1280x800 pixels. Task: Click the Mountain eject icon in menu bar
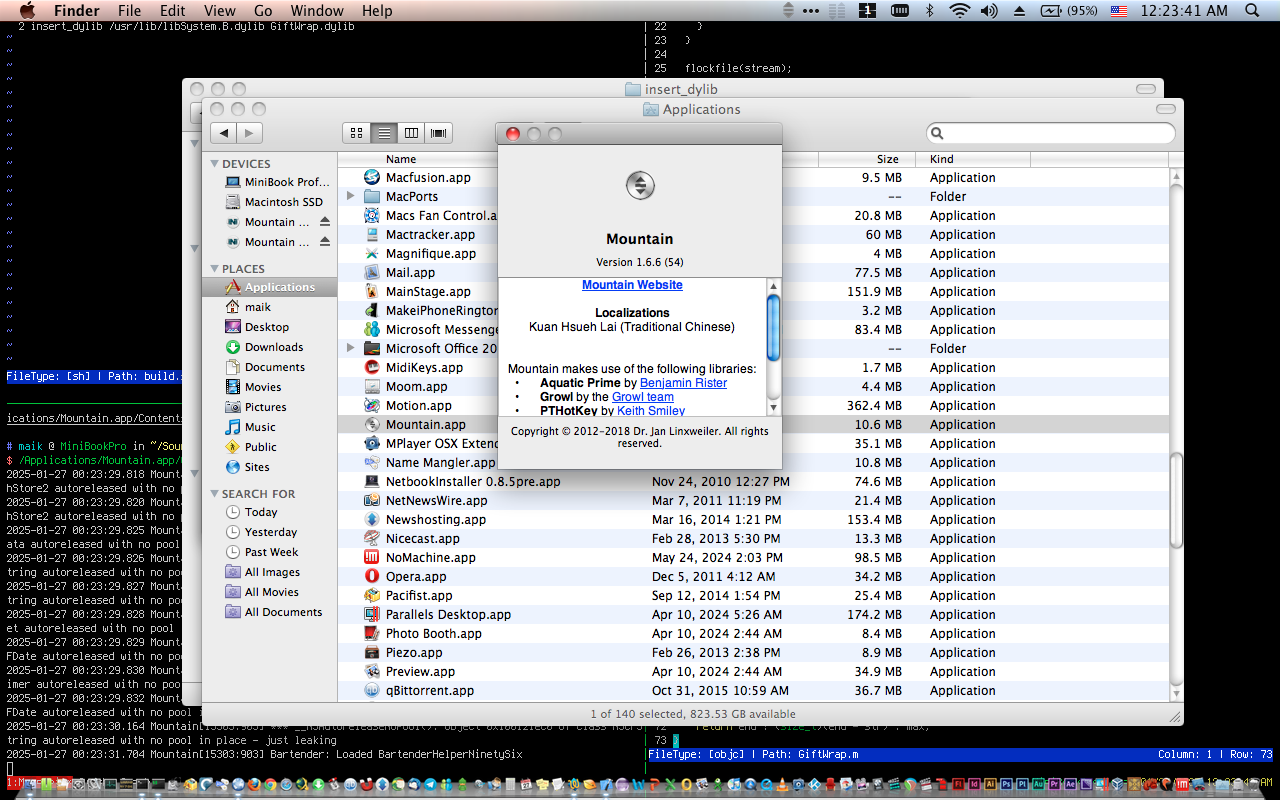click(x=1020, y=11)
